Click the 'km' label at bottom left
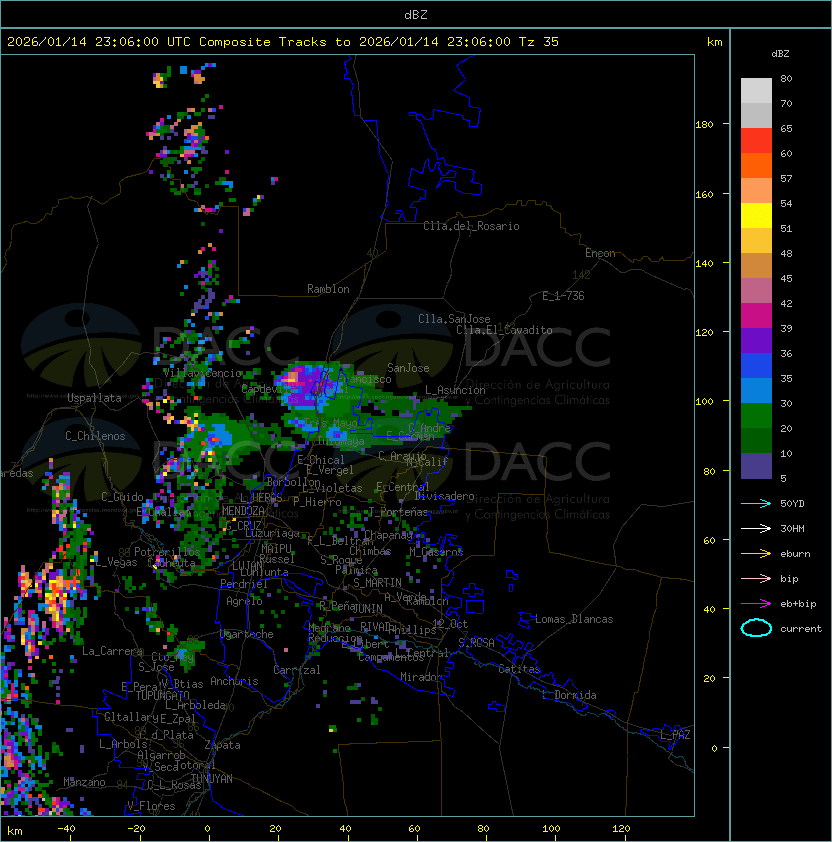 pos(15,831)
